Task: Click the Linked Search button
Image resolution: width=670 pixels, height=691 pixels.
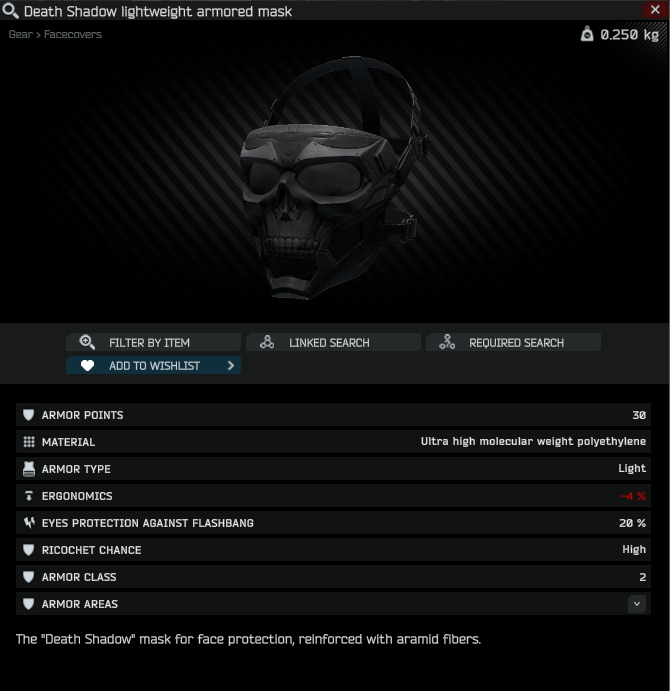Action: (333, 342)
